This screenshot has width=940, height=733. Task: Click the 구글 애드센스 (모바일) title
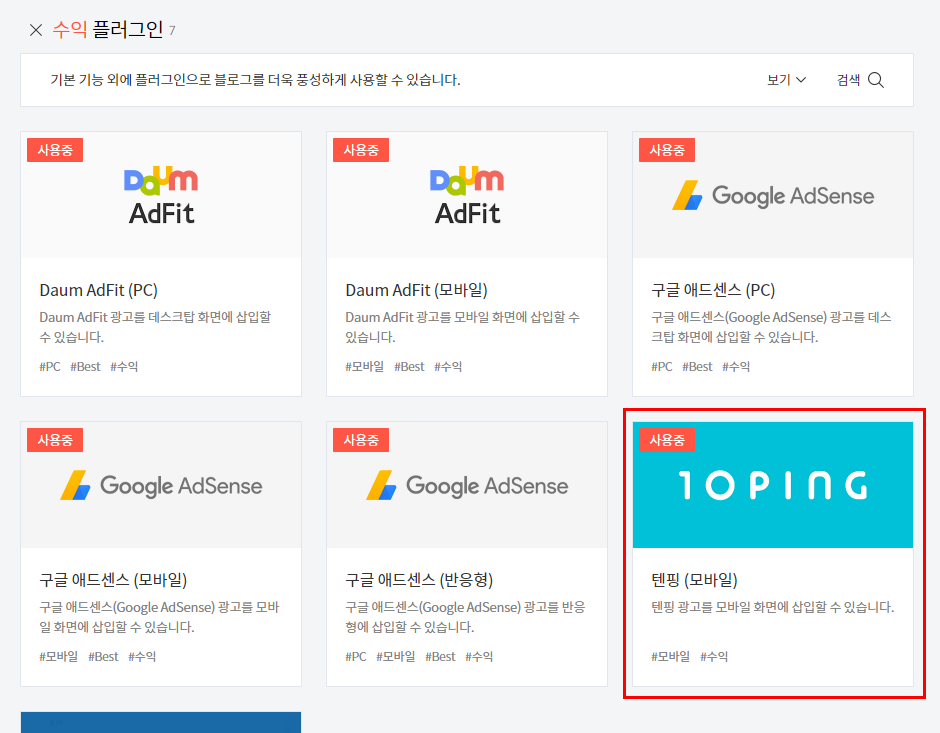pyautogui.click(x=113, y=580)
